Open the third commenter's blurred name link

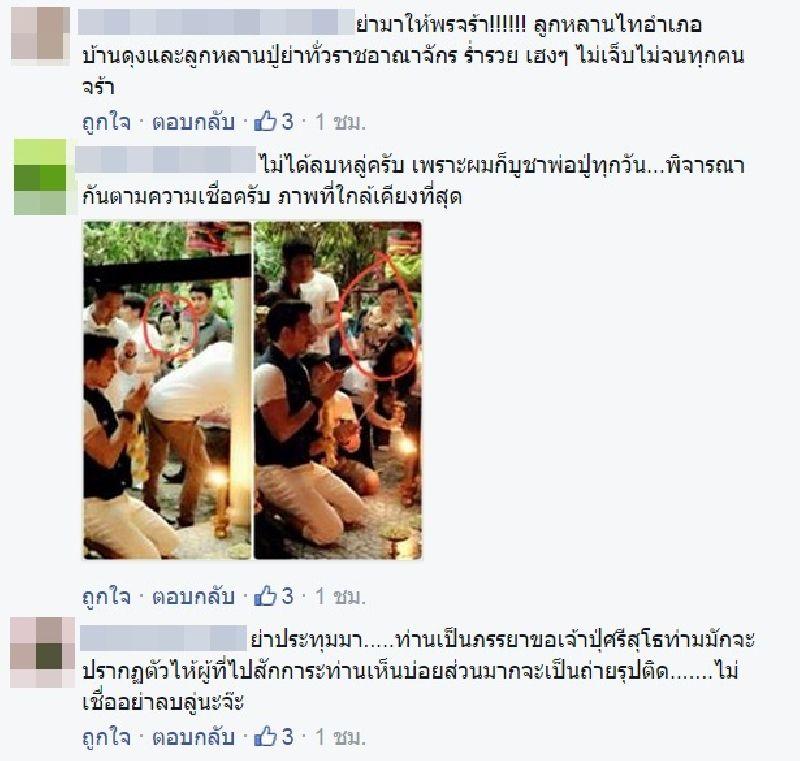pos(163,638)
